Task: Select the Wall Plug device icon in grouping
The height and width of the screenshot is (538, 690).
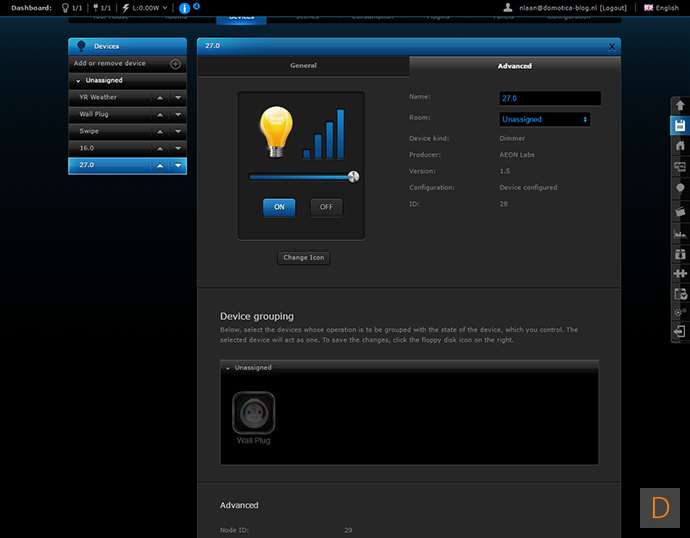Action: pos(253,412)
